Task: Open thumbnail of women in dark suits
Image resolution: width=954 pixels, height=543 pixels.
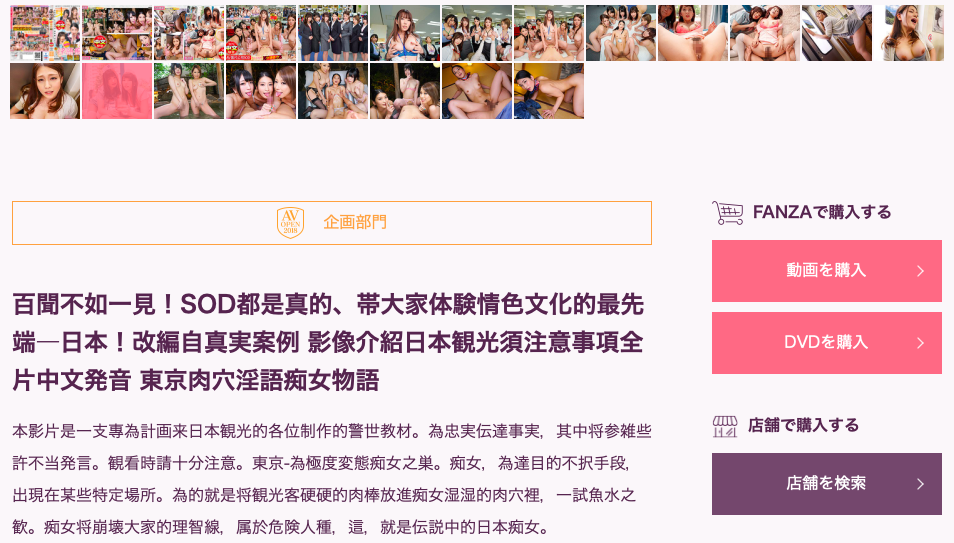Action: point(333,33)
